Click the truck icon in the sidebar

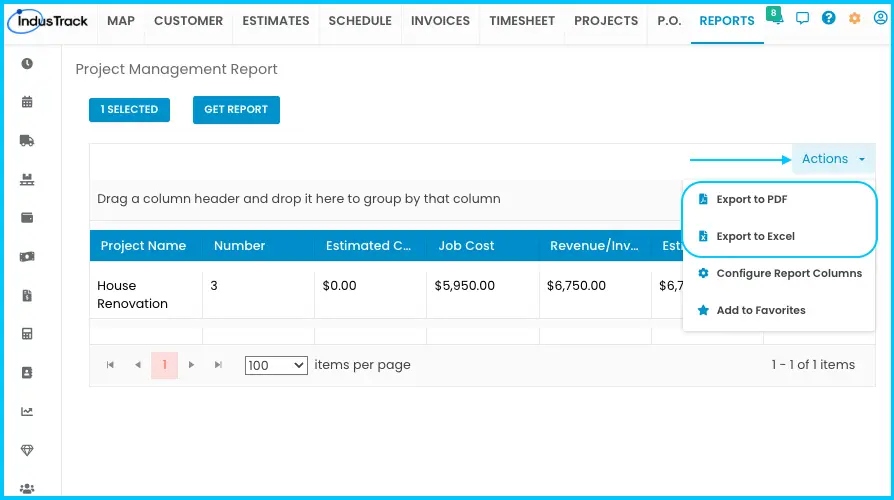(27, 141)
